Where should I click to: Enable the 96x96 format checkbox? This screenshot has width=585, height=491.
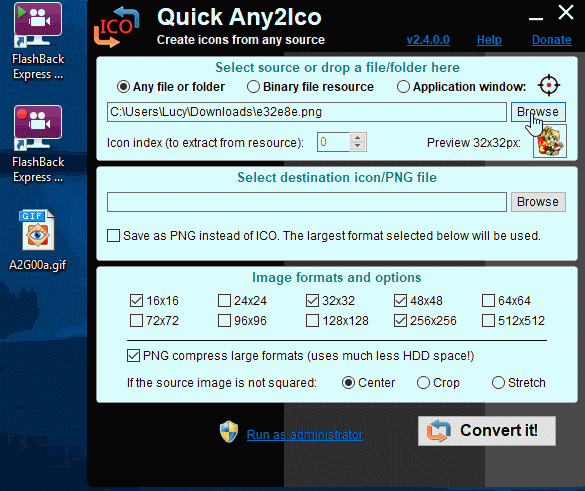(224, 320)
